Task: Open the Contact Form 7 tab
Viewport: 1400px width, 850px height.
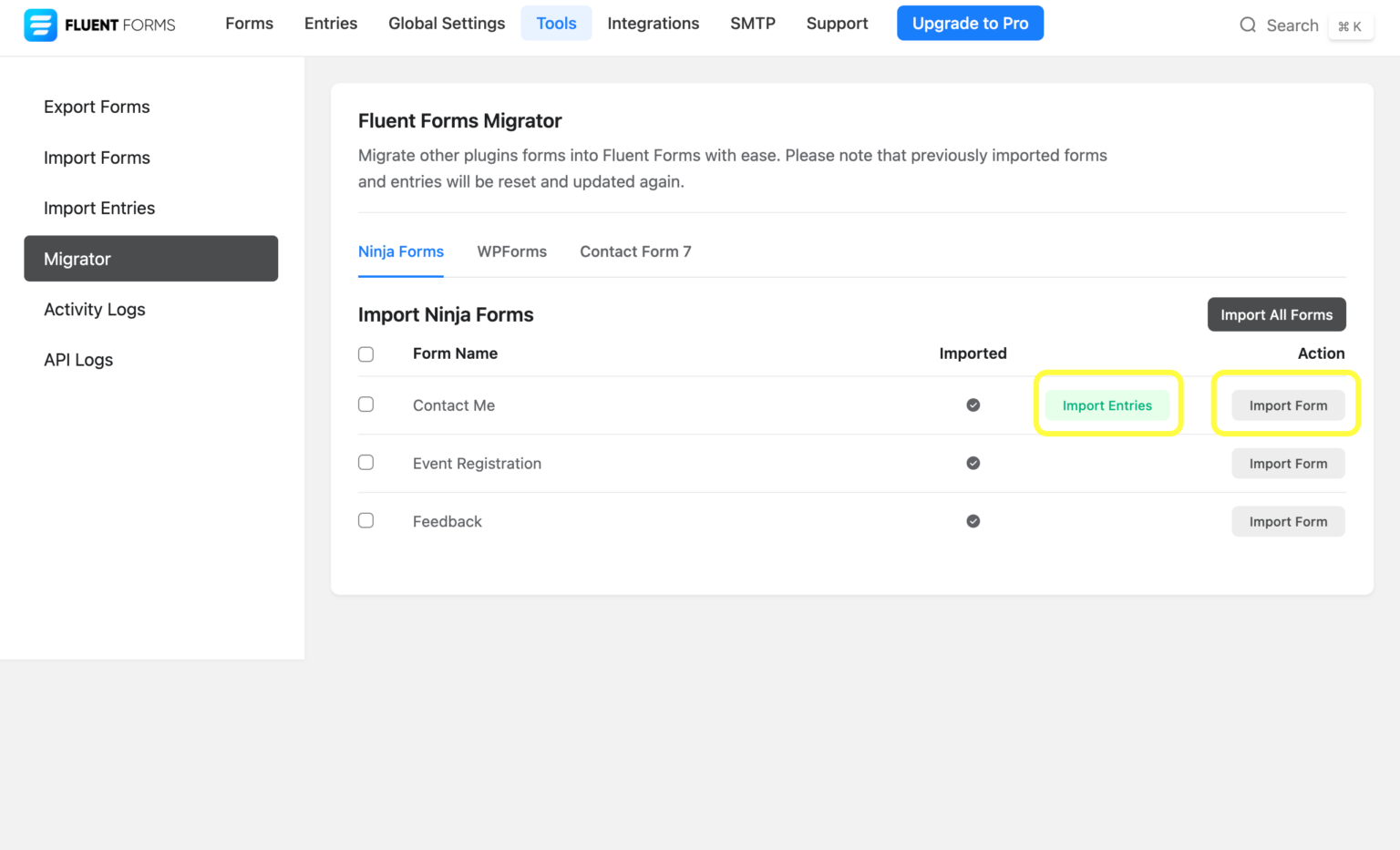Action: coord(635,251)
